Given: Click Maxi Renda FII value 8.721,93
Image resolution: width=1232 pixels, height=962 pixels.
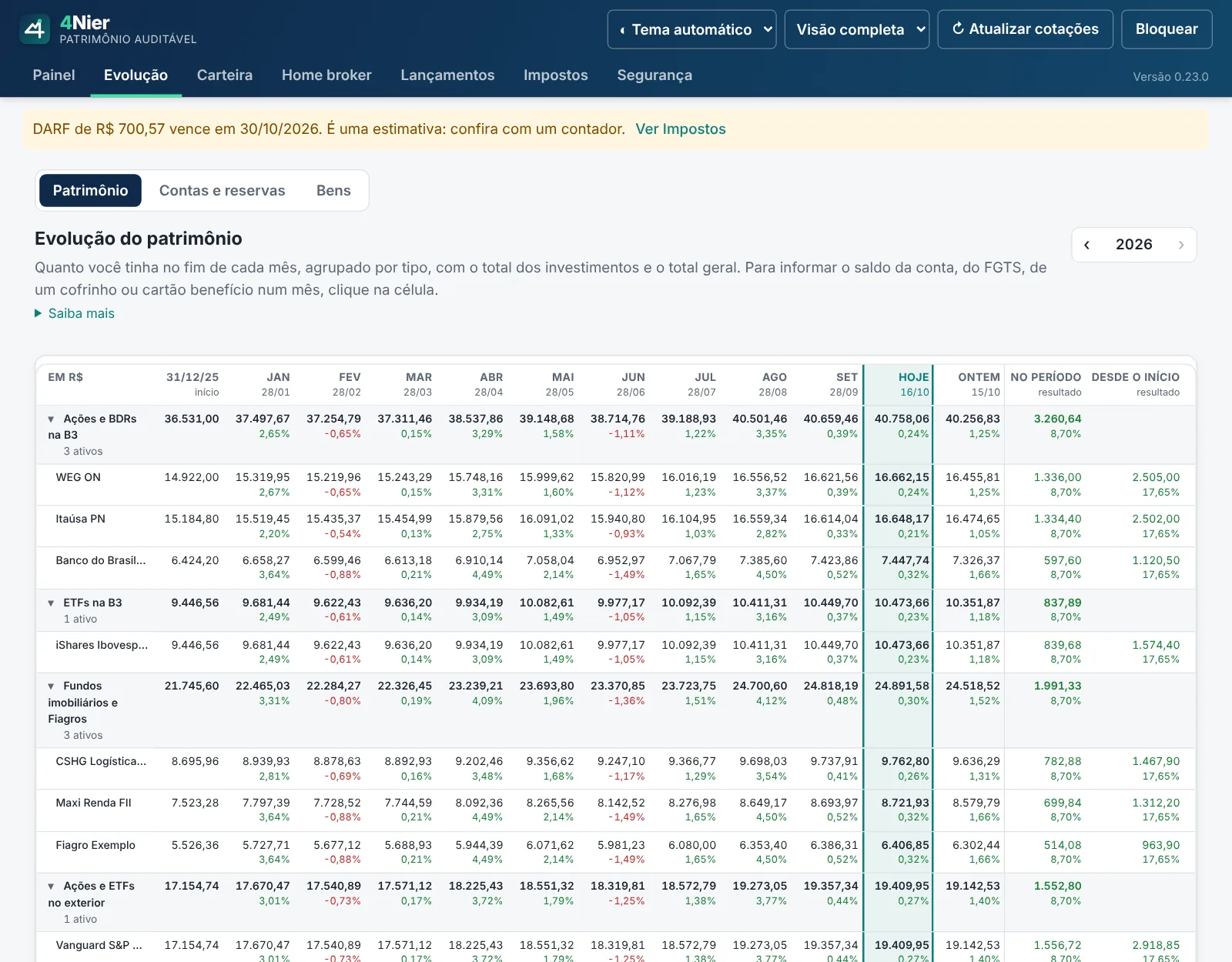Looking at the screenshot, I should [x=906, y=803].
